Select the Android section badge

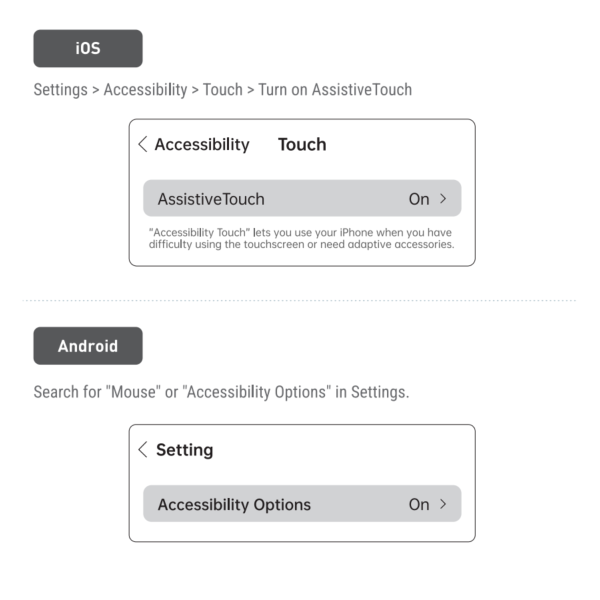pyautogui.click(x=88, y=346)
